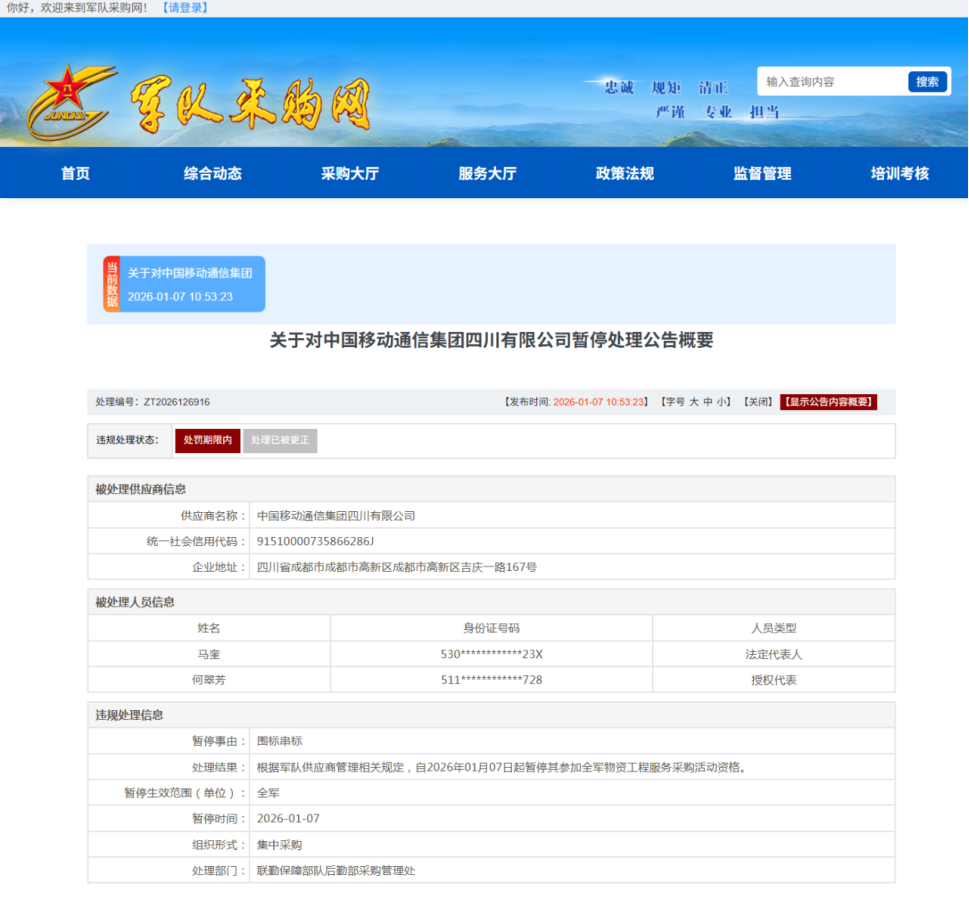Click the 显示公告内容概要 button

[x=828, y=402]
